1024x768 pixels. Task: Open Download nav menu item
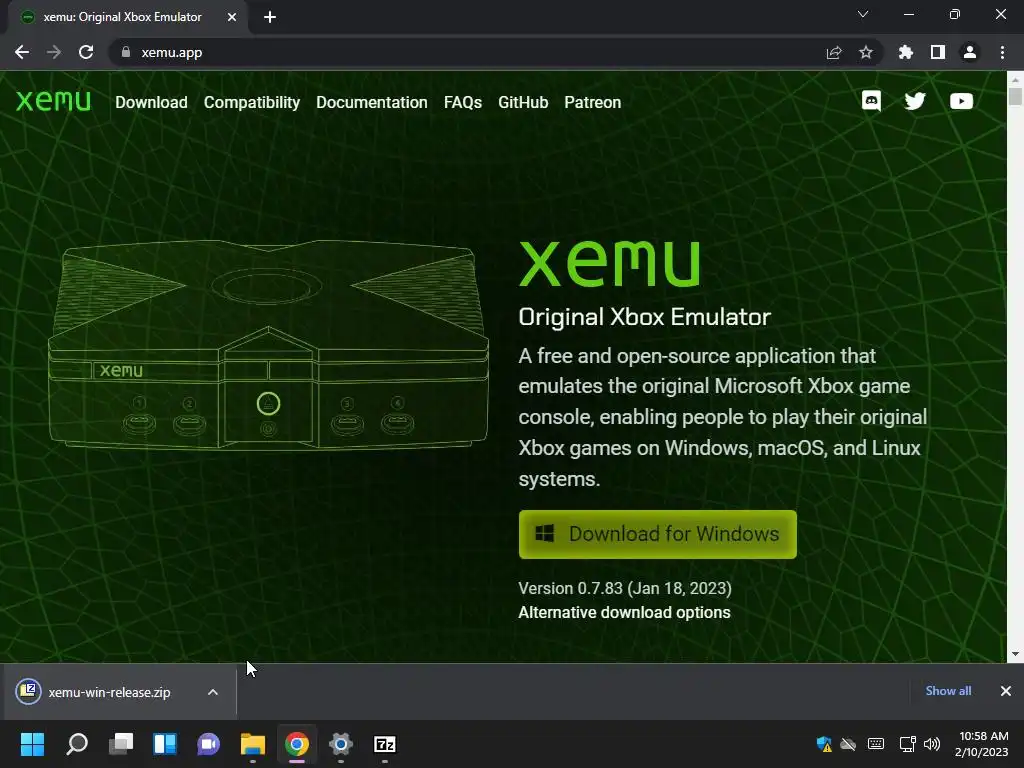point(152,103)
